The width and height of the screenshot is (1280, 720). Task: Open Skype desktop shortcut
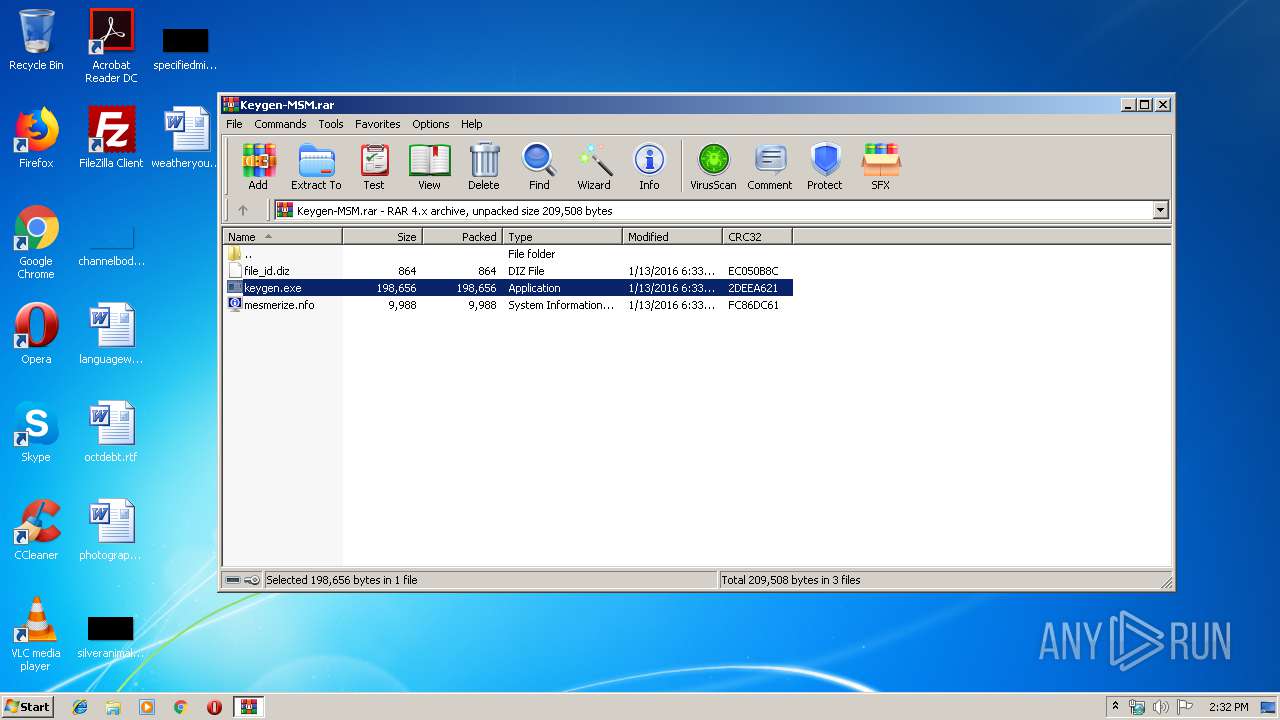[x=36, y=432]
